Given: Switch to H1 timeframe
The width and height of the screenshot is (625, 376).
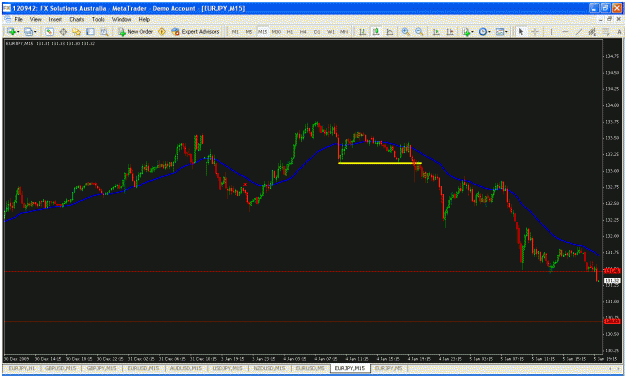Looking at the screenshot, I should point(290,32).
